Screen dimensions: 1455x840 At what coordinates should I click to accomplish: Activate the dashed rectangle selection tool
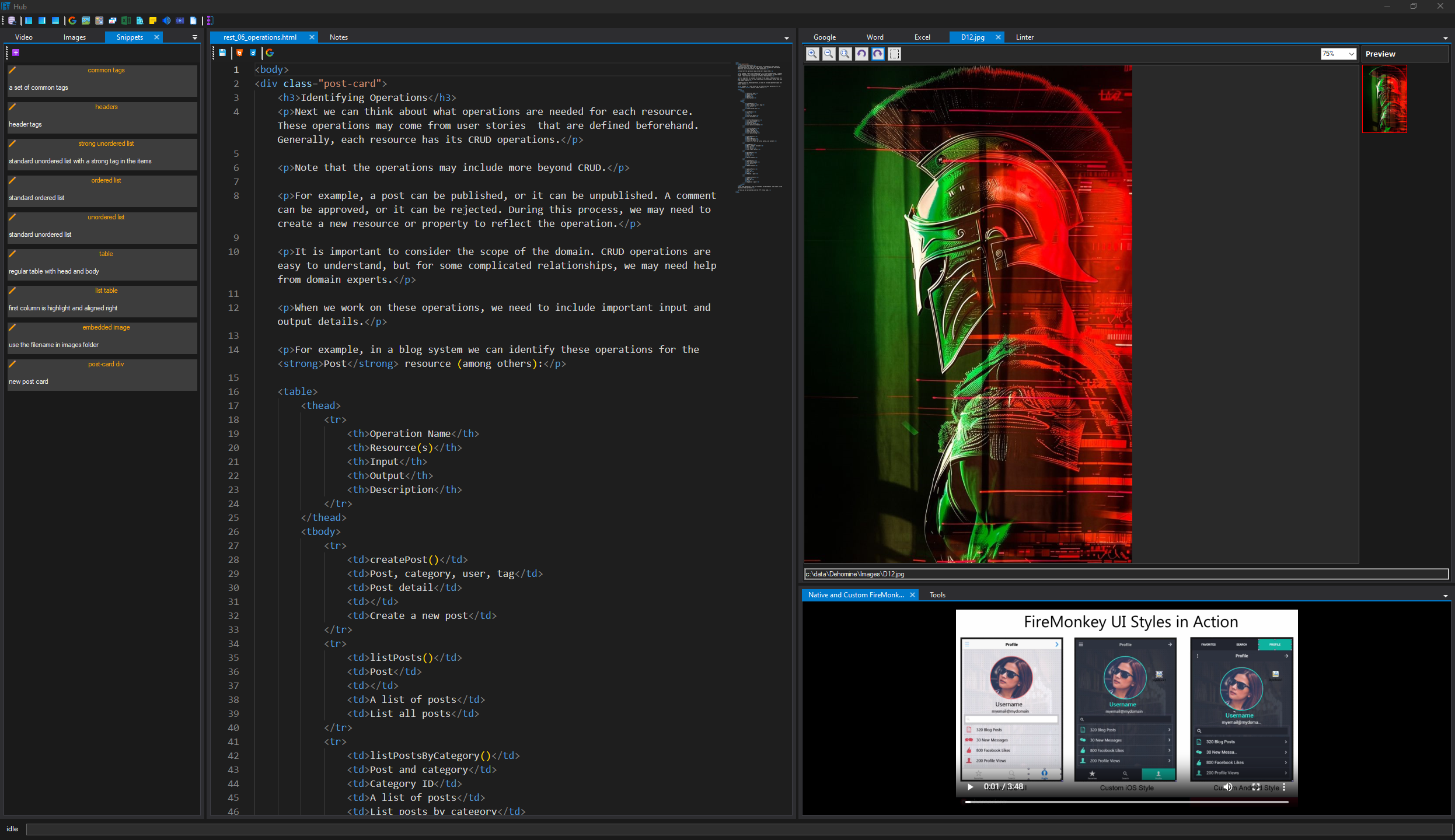(894, 54)
